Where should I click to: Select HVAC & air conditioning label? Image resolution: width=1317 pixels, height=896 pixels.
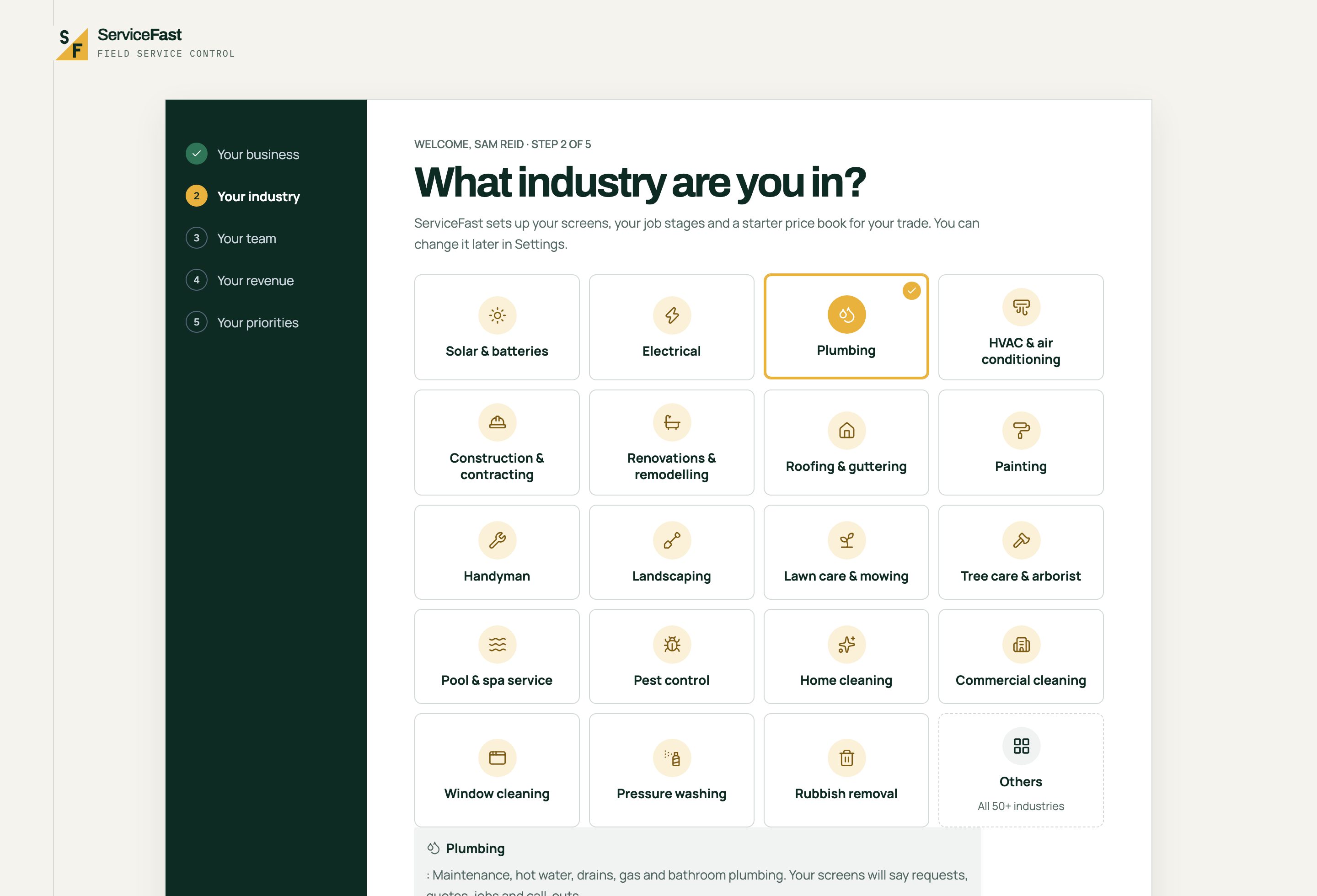(x=1021, y=351)
